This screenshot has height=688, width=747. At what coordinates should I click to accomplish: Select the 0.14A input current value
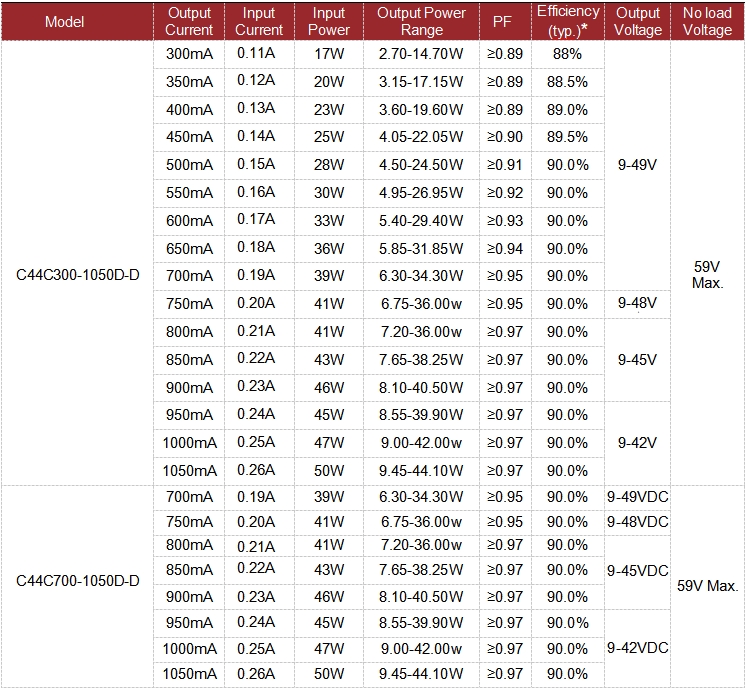(x=256, y=136)
